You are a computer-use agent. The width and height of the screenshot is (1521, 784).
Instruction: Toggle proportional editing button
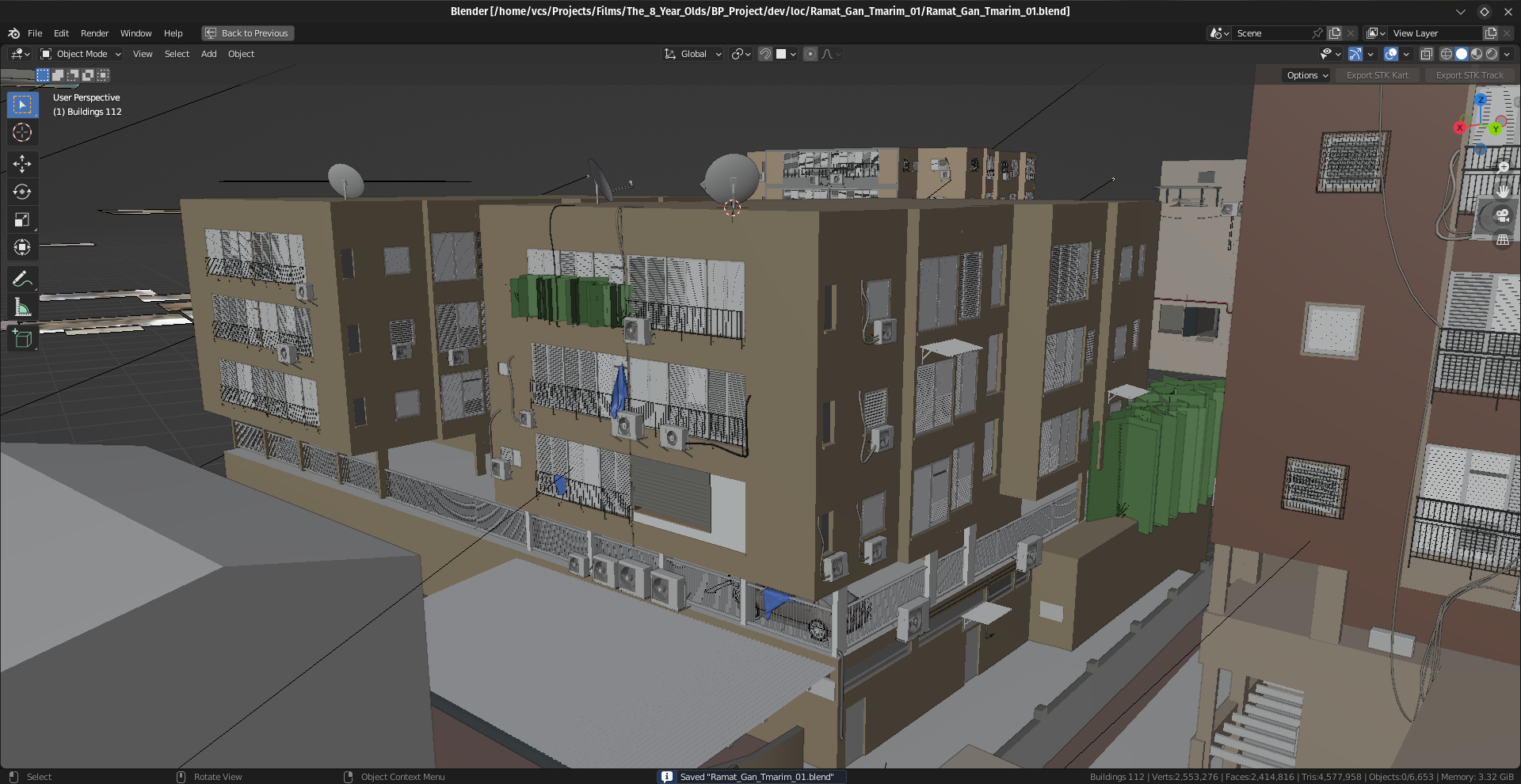810,54
